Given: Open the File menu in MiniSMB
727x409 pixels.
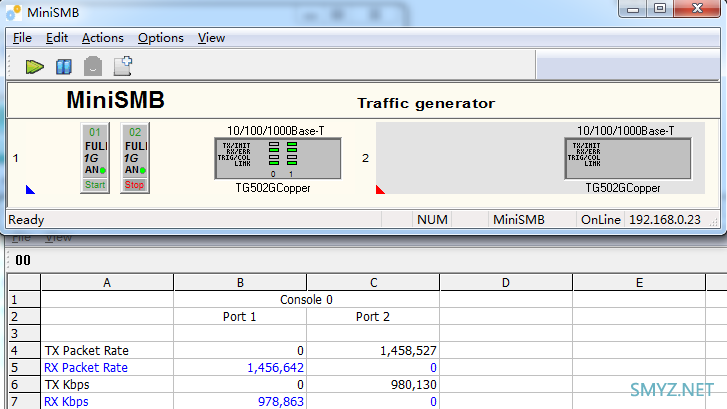Looking at the screenshot, I should click(x=22, y=38).
